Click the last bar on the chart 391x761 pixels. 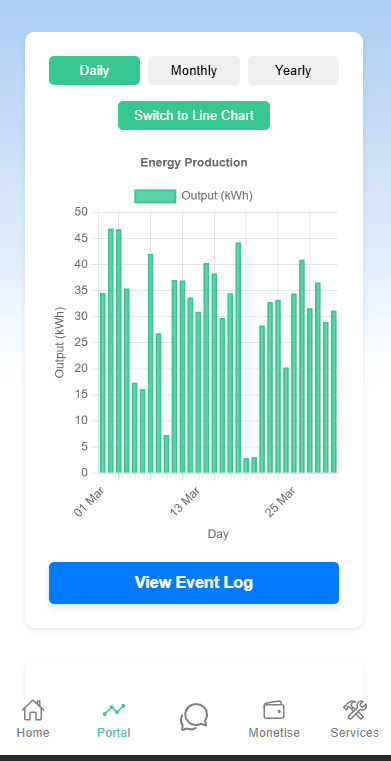(x=334, y=392)
